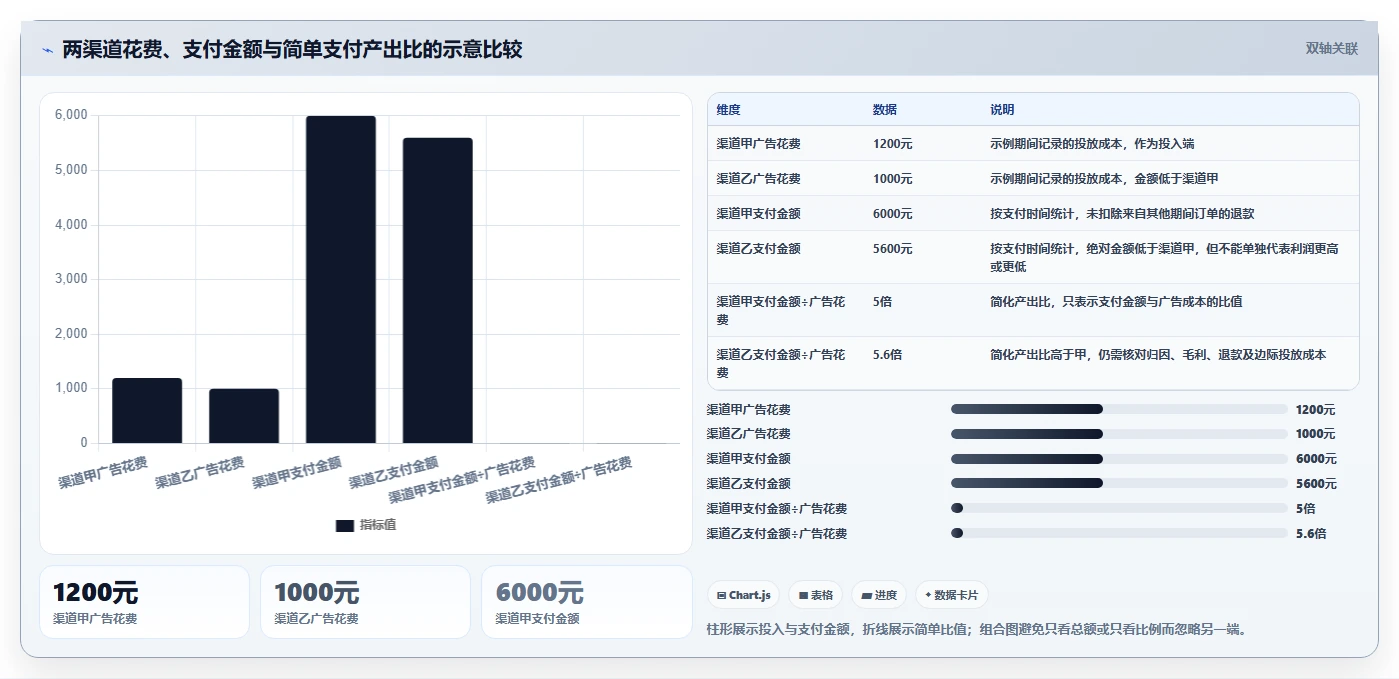Click the 渠道甲支付金额 progress bar

point(1119,459)
